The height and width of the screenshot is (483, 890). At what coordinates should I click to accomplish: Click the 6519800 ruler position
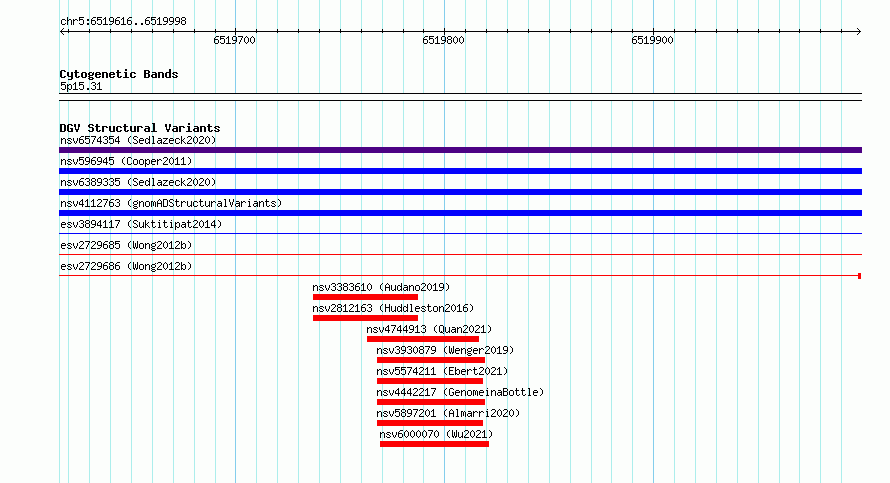[443, 40]
